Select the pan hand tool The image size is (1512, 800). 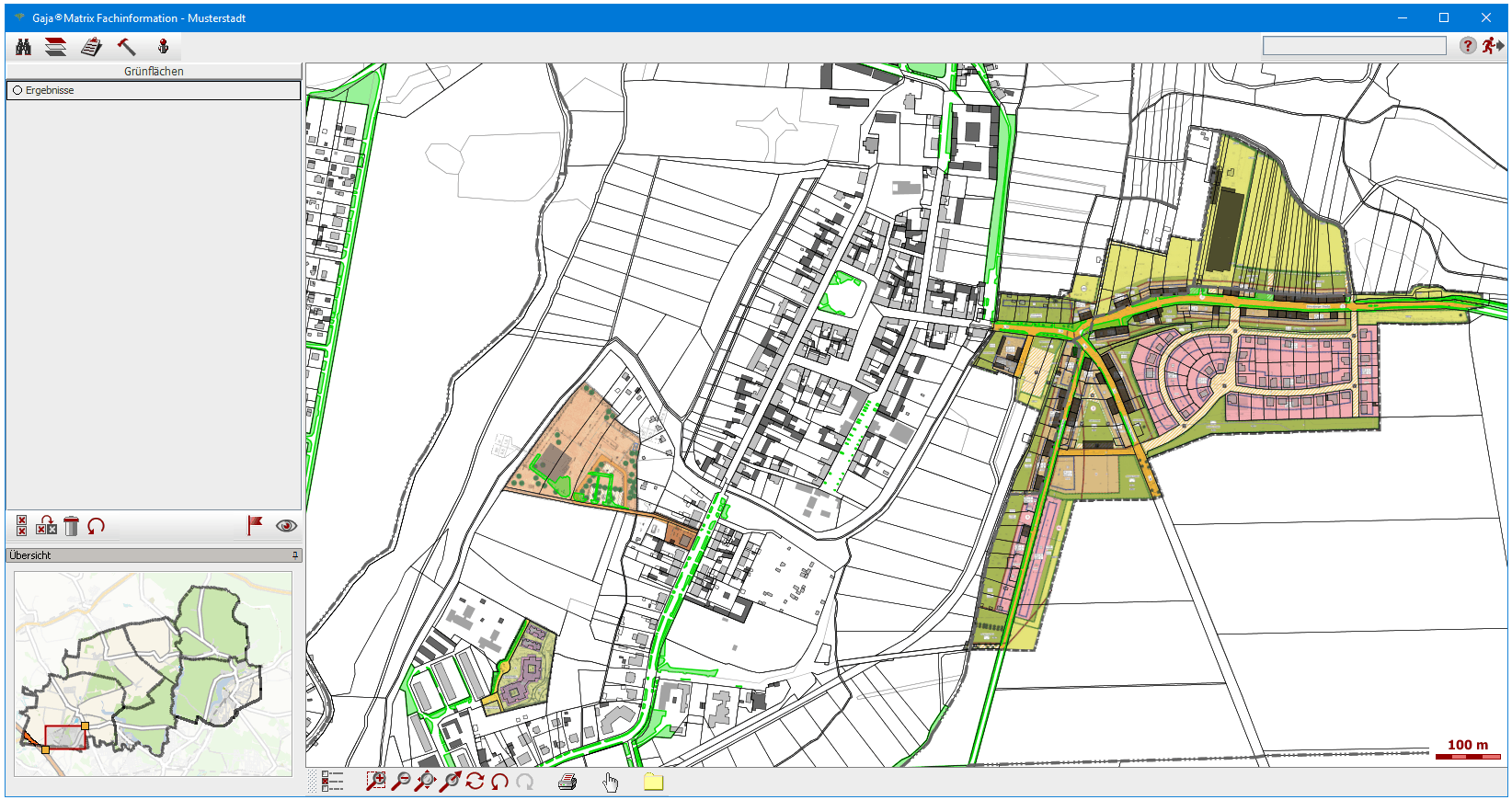coord(611,782)
